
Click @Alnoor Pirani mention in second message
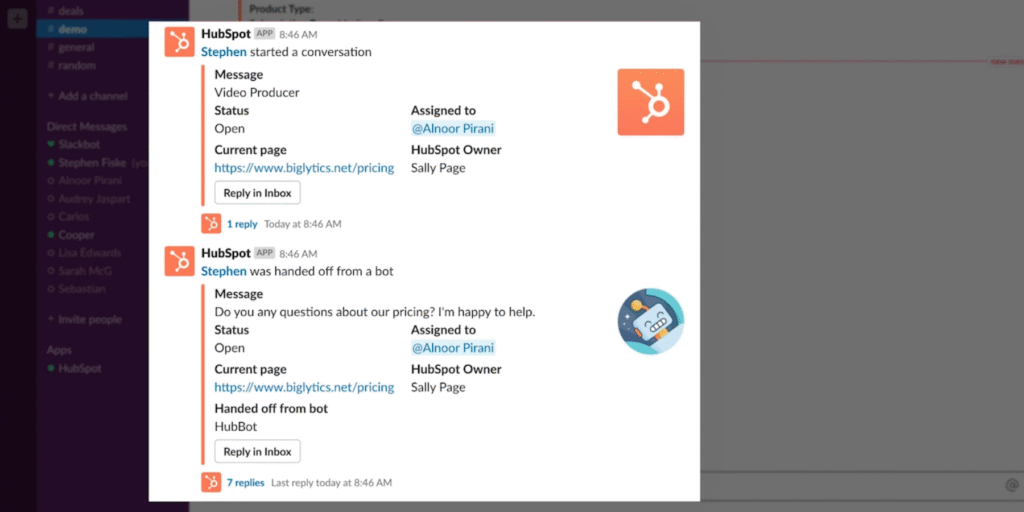[453, 347]
